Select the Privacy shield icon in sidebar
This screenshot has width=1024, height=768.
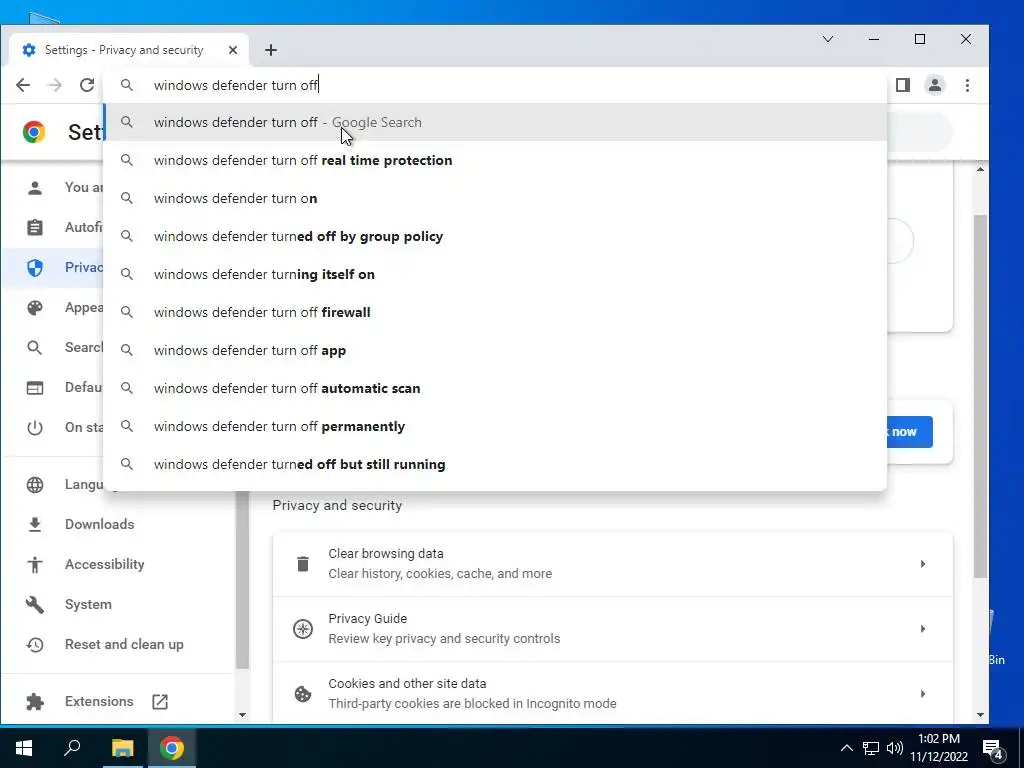coord(35,268)
